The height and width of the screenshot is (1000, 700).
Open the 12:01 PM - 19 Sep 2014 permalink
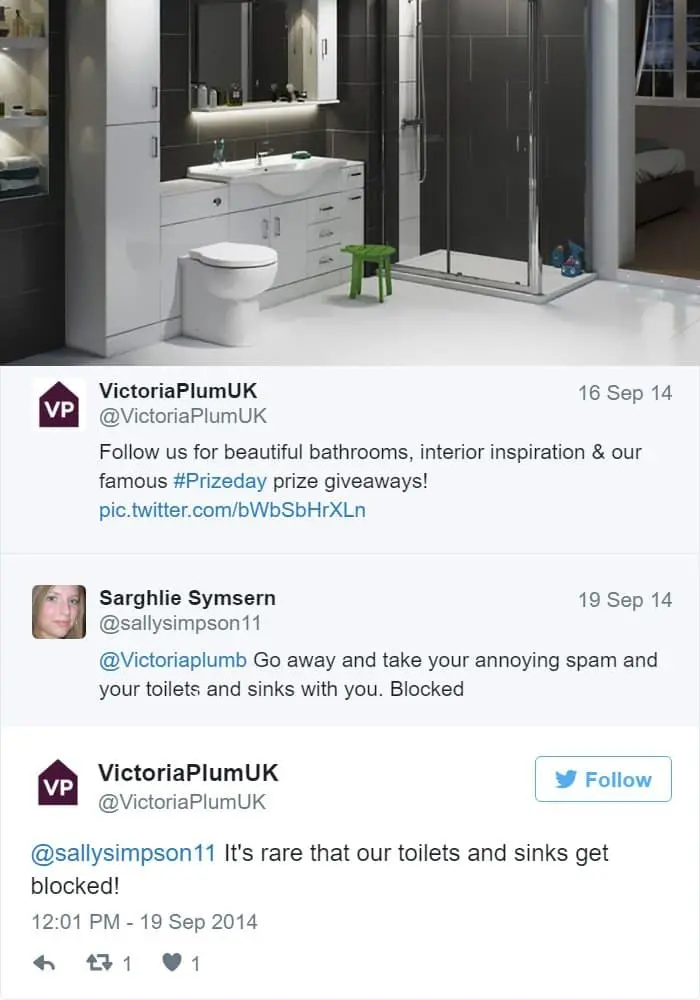click(x=144, y=922)
